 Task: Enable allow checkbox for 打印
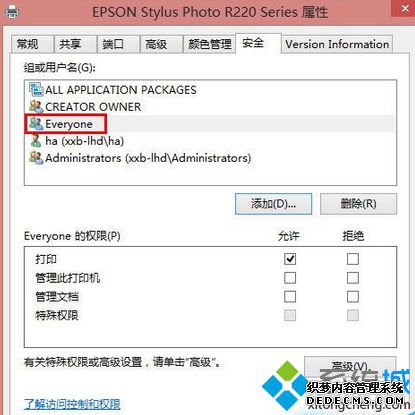point(290,259)
